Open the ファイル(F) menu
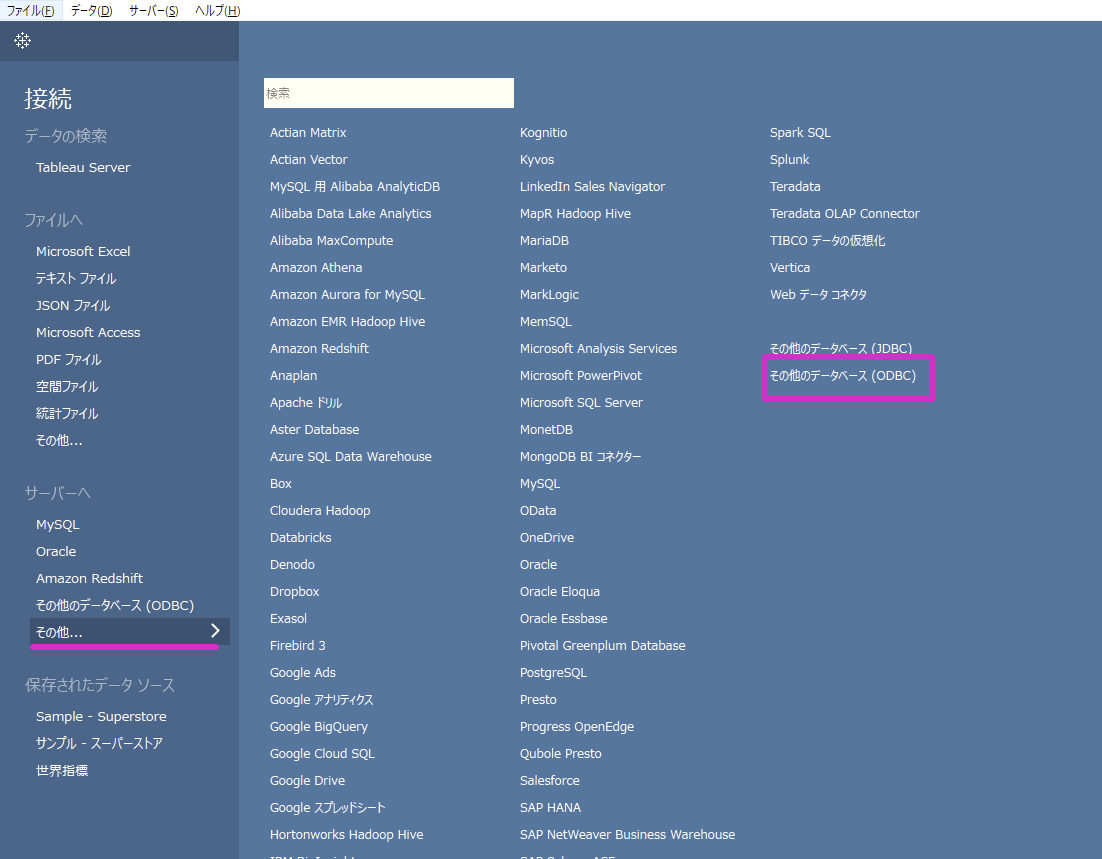 31,11
